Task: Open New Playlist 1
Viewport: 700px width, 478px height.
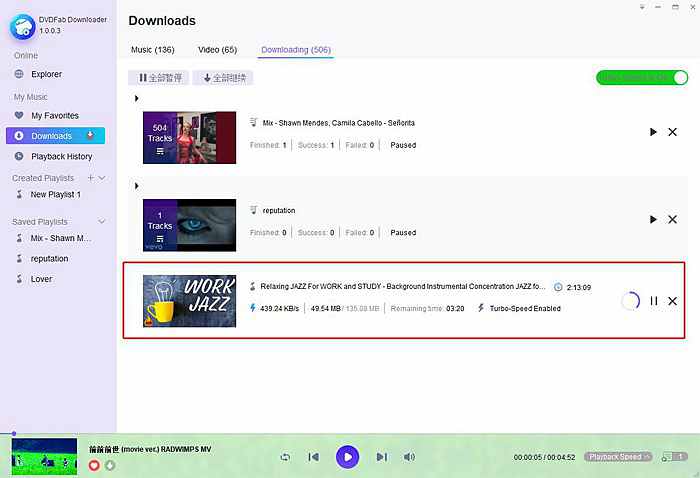Action: click(55, 195)
